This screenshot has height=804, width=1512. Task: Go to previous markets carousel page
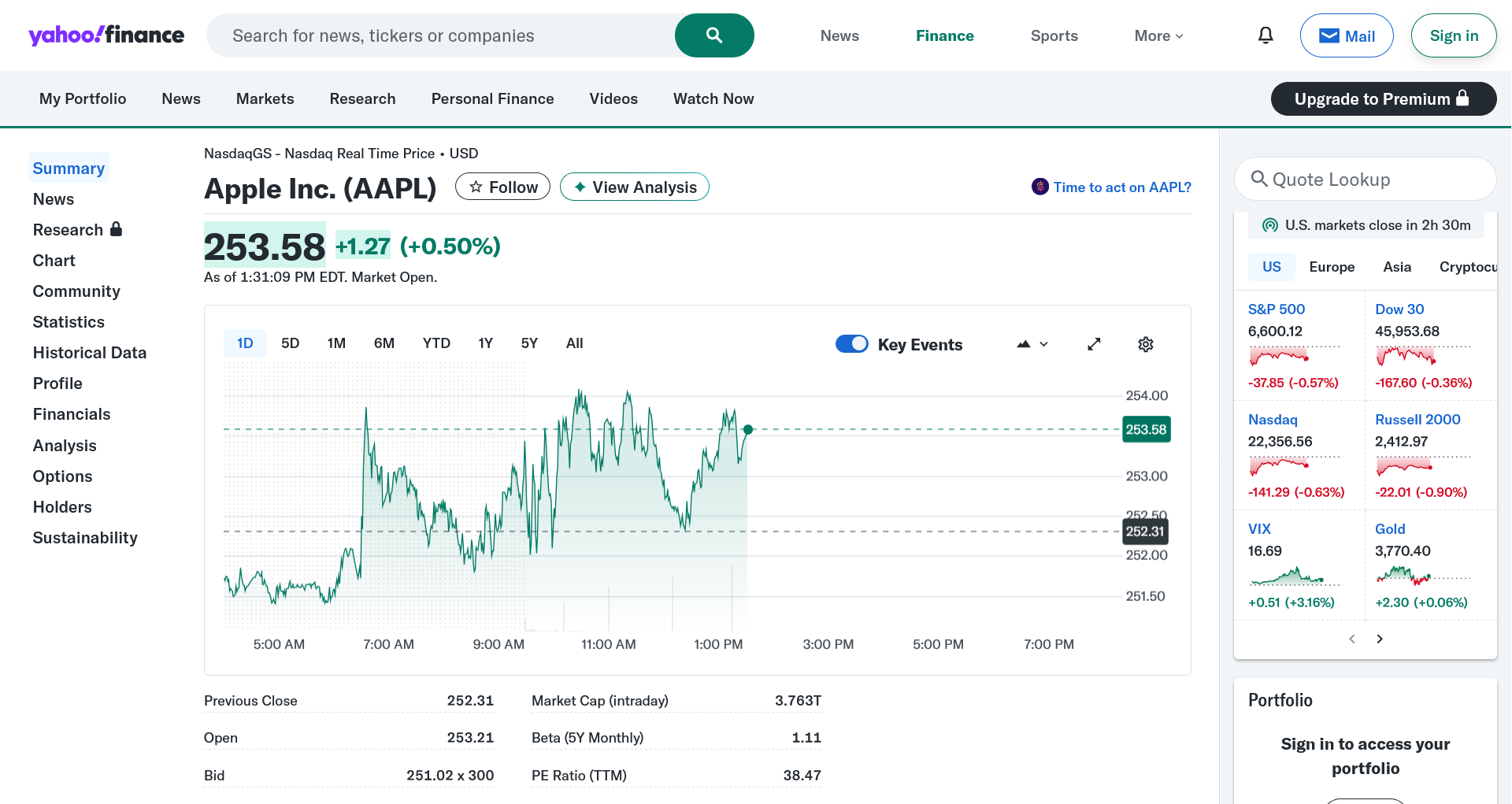tap(1352, 639)
